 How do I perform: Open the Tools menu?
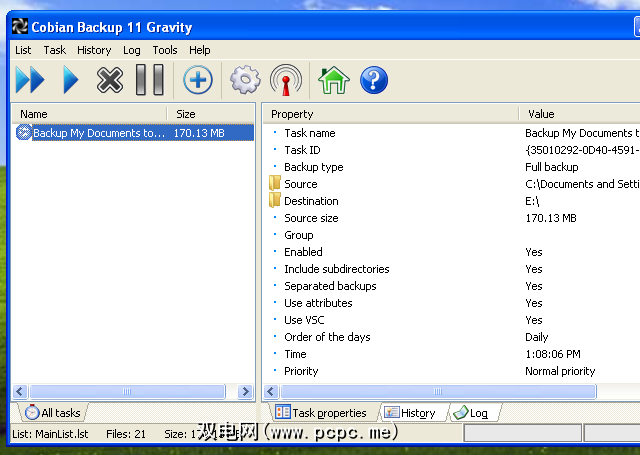pos(165,50)
